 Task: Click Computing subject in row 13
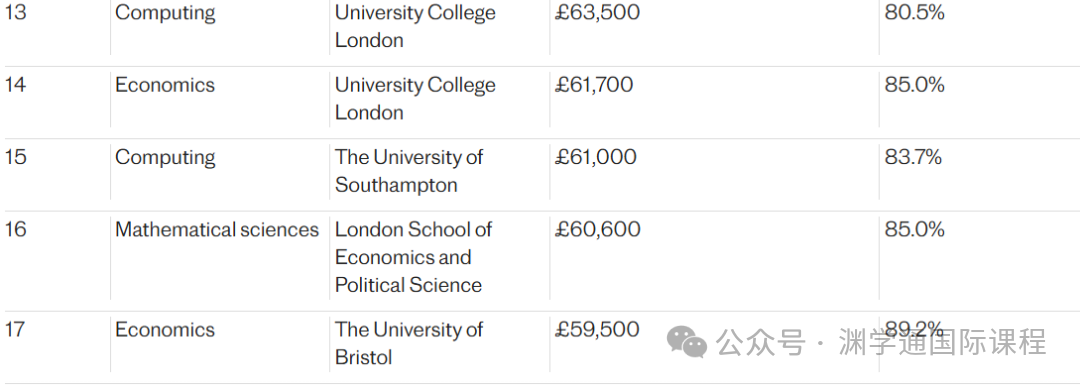pyautogui.click(x=165, y=12)
